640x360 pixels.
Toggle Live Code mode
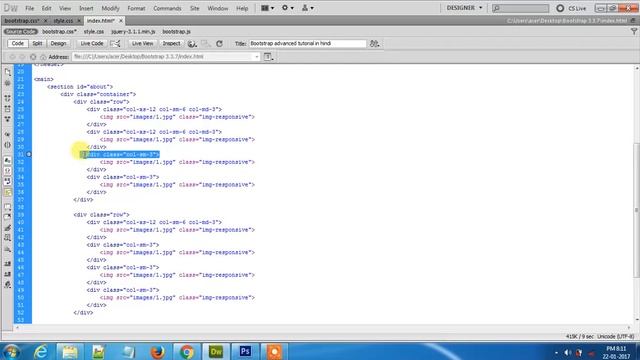click(x=92, y=44)
